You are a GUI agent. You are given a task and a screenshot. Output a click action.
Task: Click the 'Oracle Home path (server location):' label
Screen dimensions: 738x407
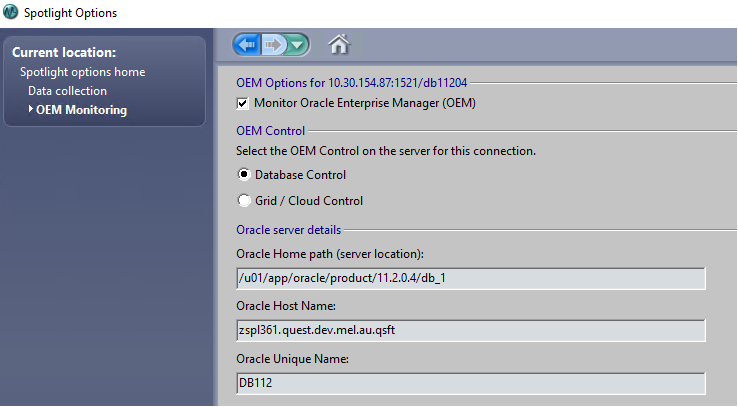[330, 254]
